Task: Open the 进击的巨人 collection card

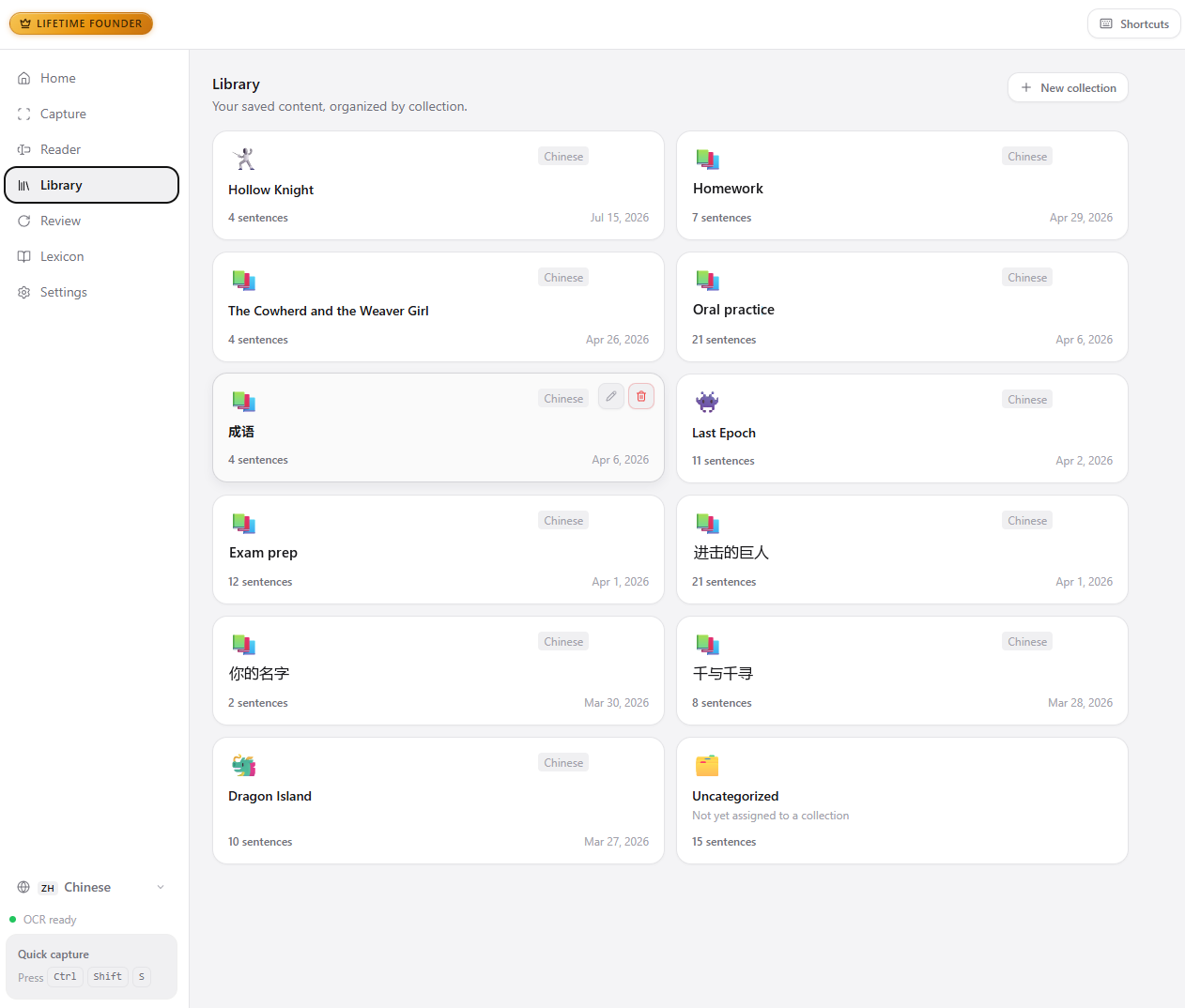Action: tap(902, 549)
